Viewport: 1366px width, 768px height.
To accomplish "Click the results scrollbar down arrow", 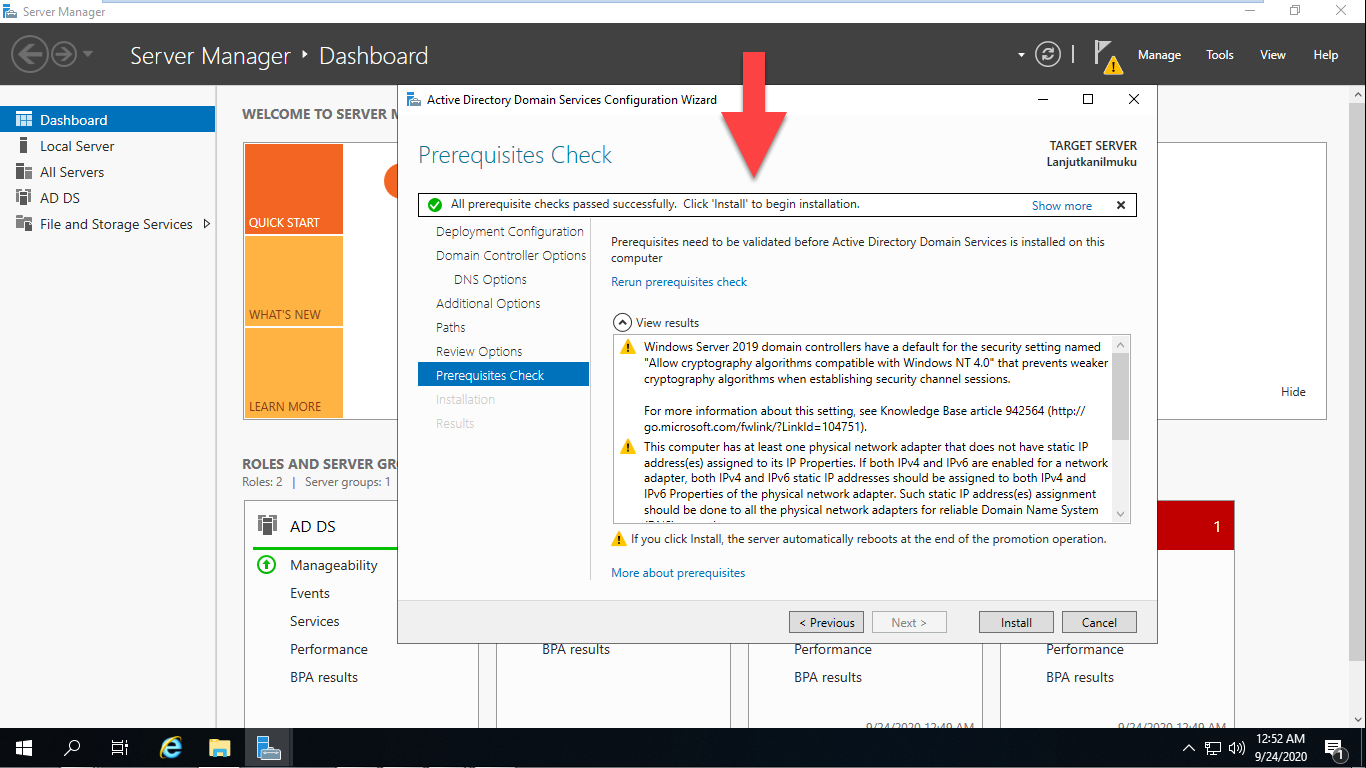I will (x=1121, y=514).
